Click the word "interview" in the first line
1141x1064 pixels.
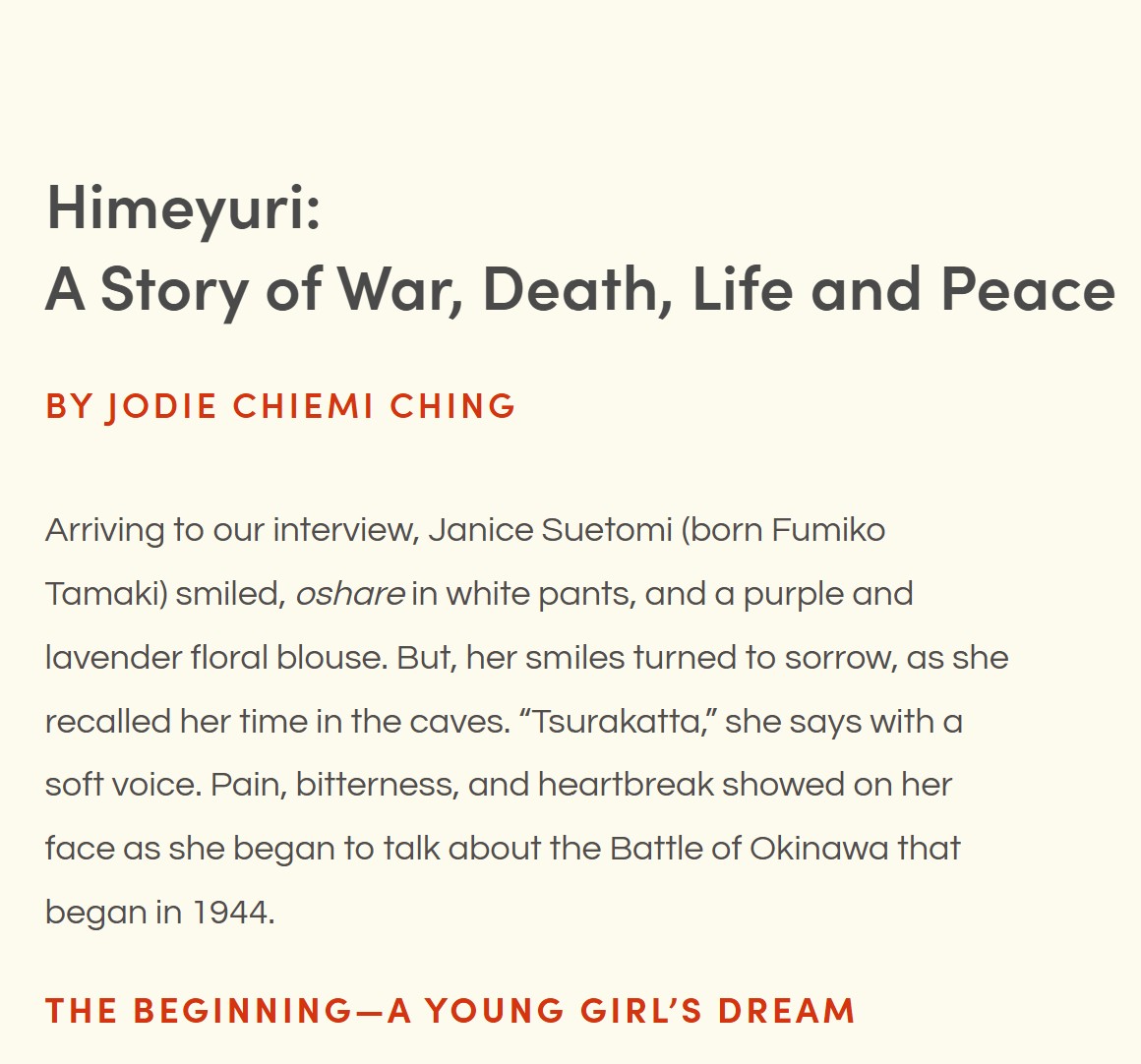pyautogui.click(x=343, y=530)
